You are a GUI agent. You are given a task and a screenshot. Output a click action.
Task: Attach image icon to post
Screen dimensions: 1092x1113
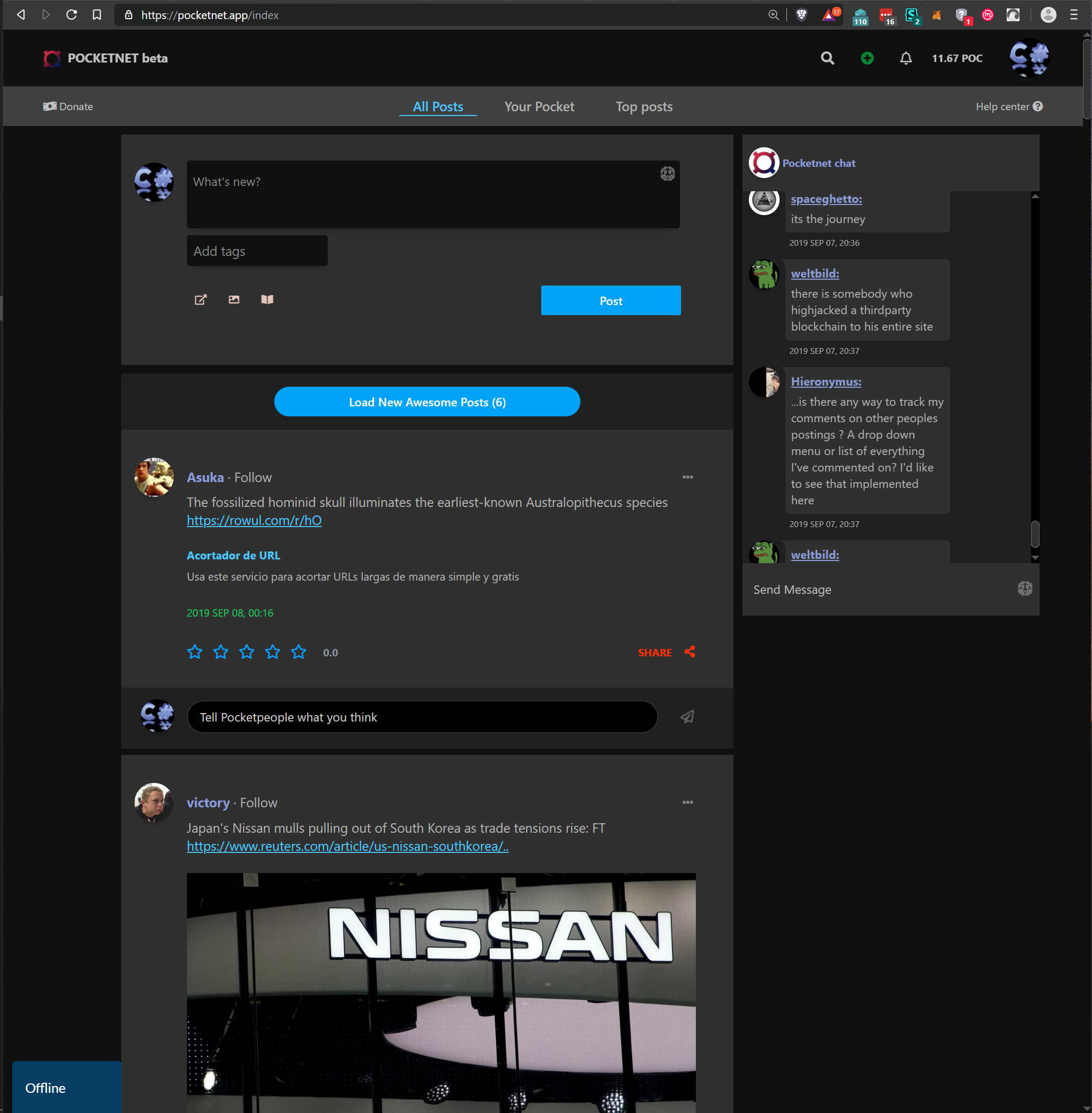click(234, 299)
